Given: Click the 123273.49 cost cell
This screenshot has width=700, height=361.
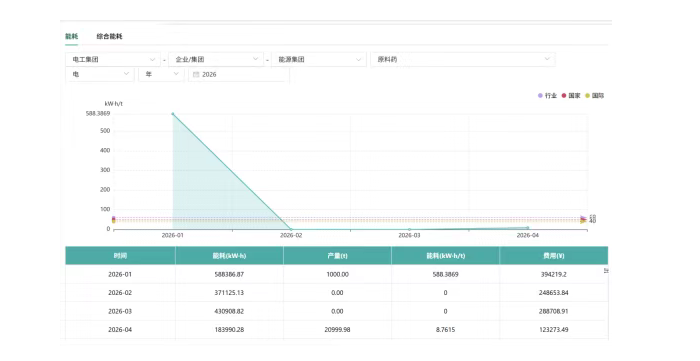Looking at the screenshot, I should coord(554,330).
